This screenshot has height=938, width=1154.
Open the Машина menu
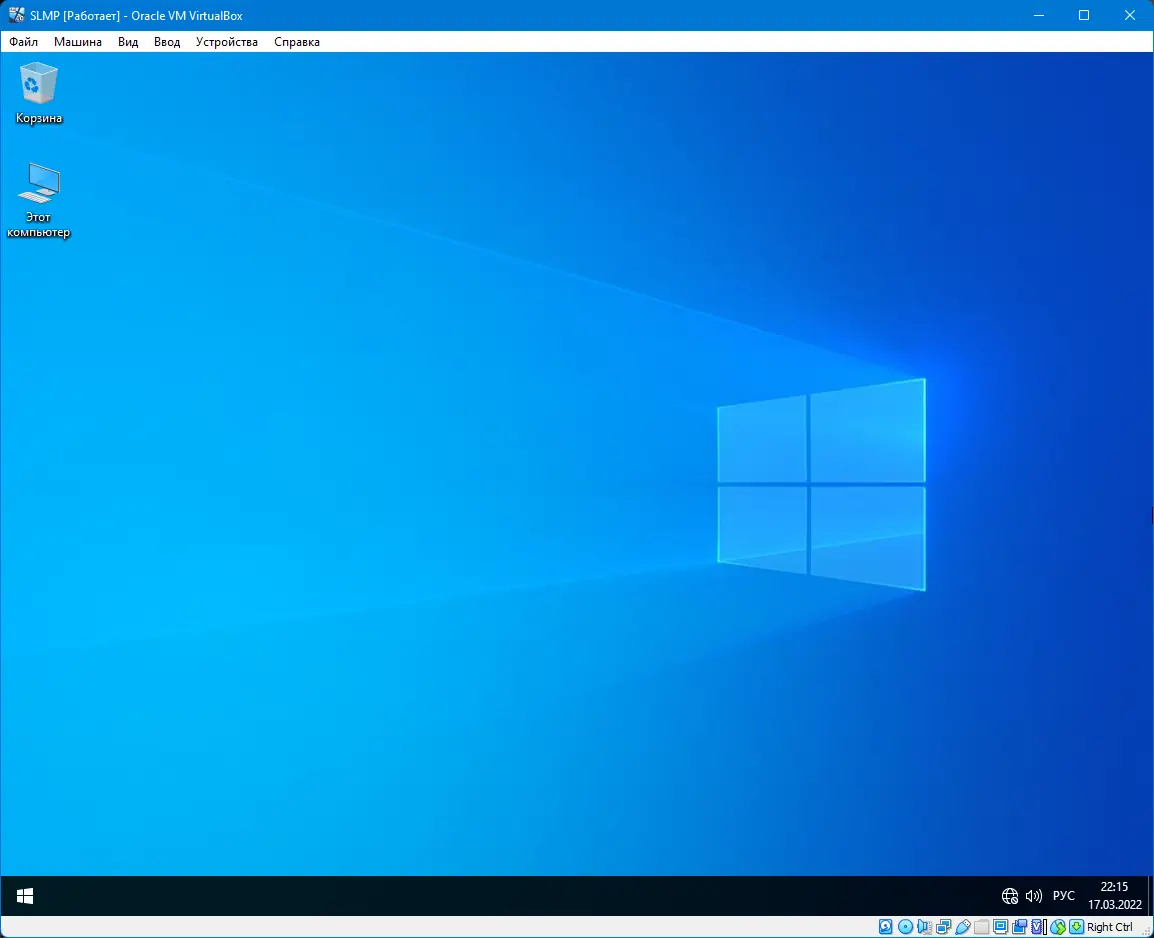pos(77,42)
